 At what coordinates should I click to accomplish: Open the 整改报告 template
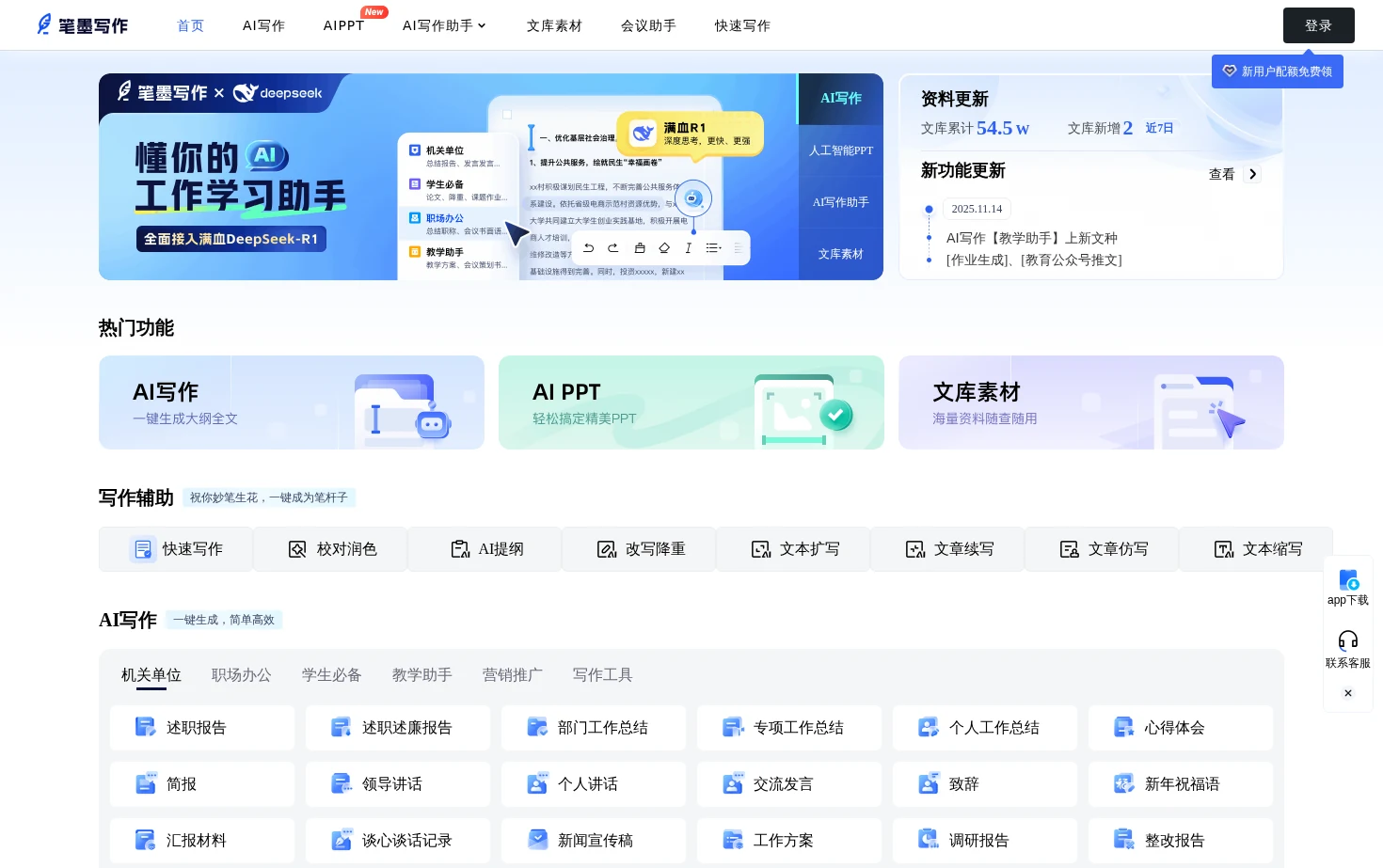tap(1181, 840)
